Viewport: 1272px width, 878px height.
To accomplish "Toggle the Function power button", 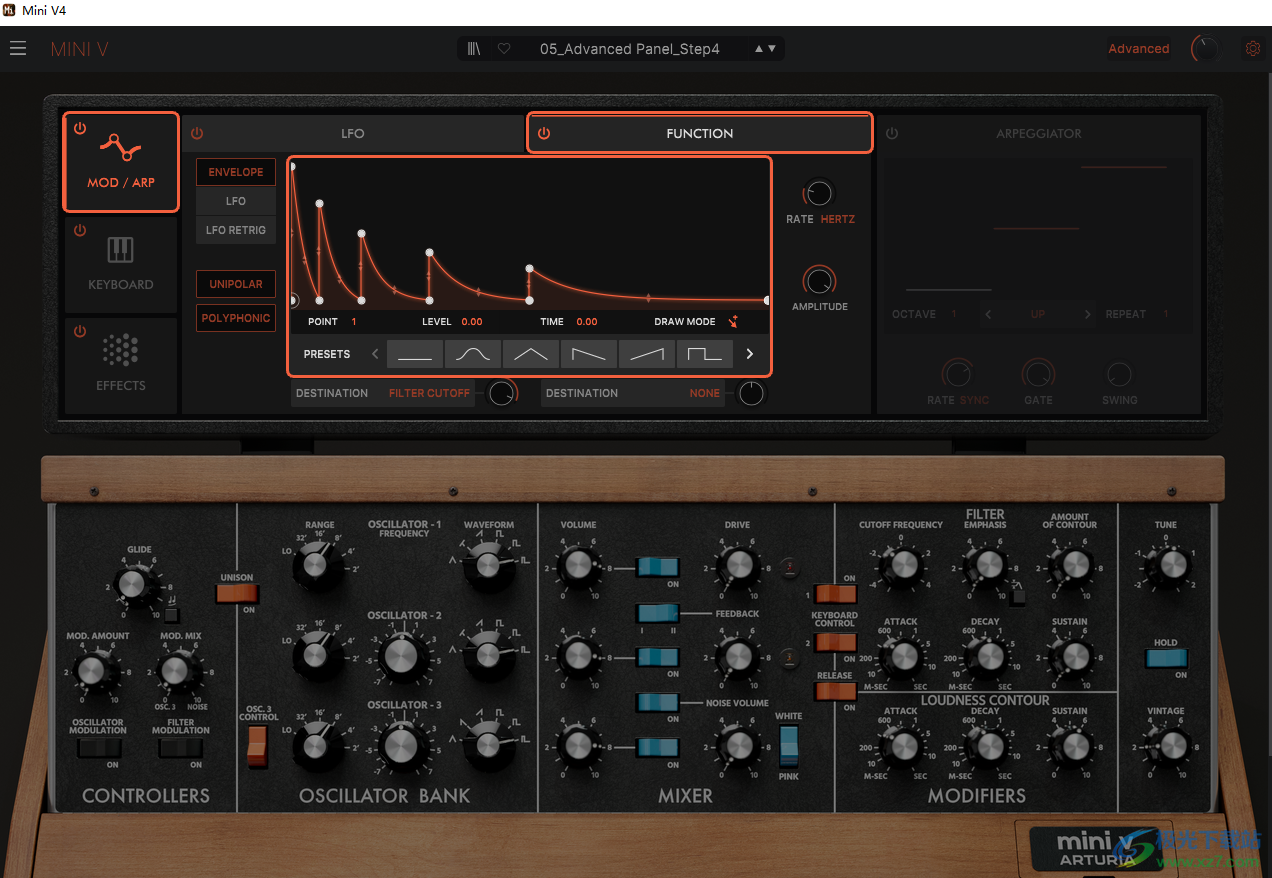I will (544, 133).
